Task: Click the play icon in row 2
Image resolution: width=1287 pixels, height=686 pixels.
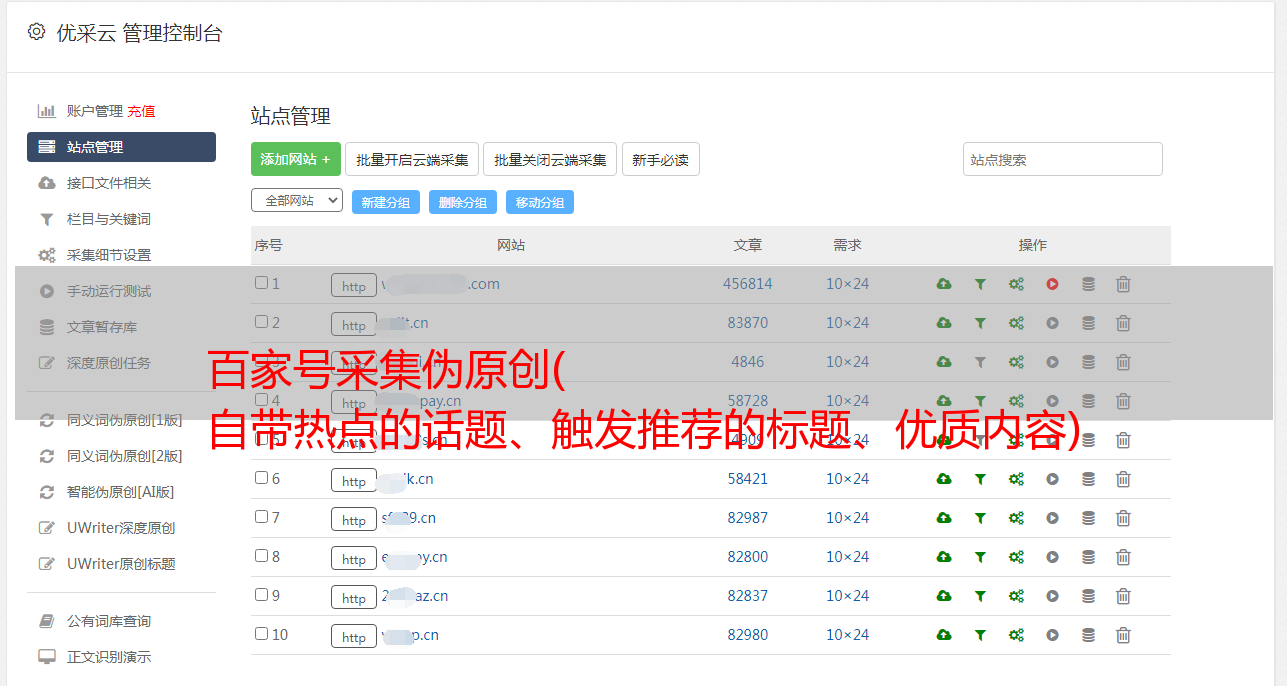Action: pyautogui.click(x=1052, y=323)
